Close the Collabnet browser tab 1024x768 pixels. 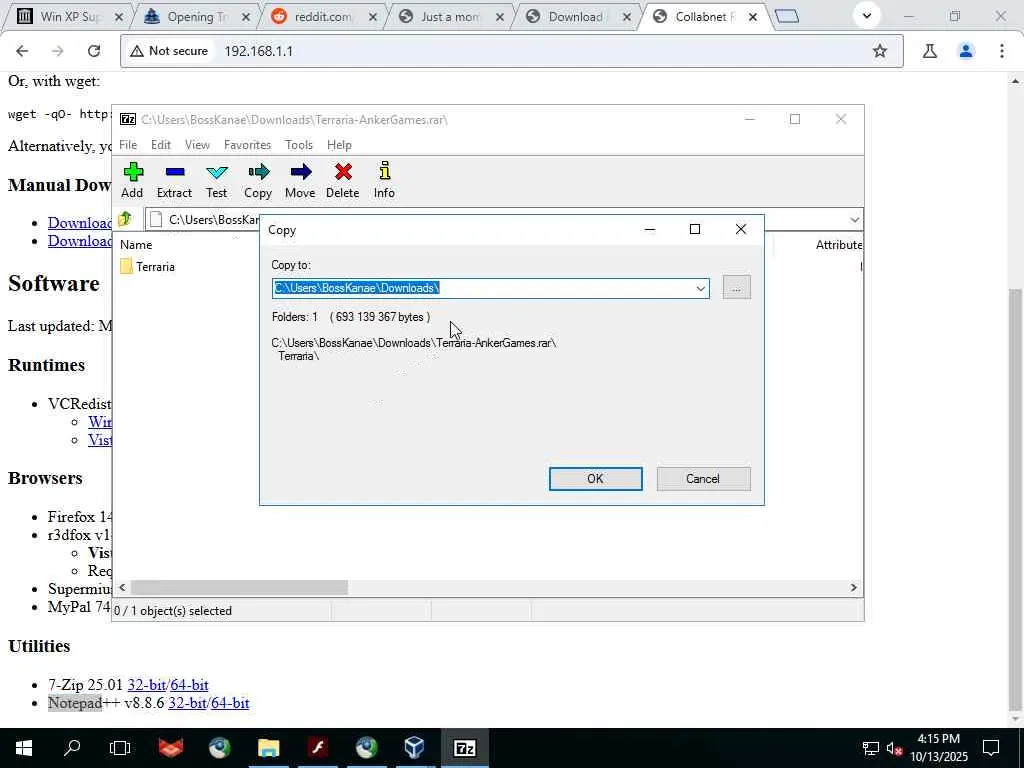pyautogui.click(x=753, y=17)
